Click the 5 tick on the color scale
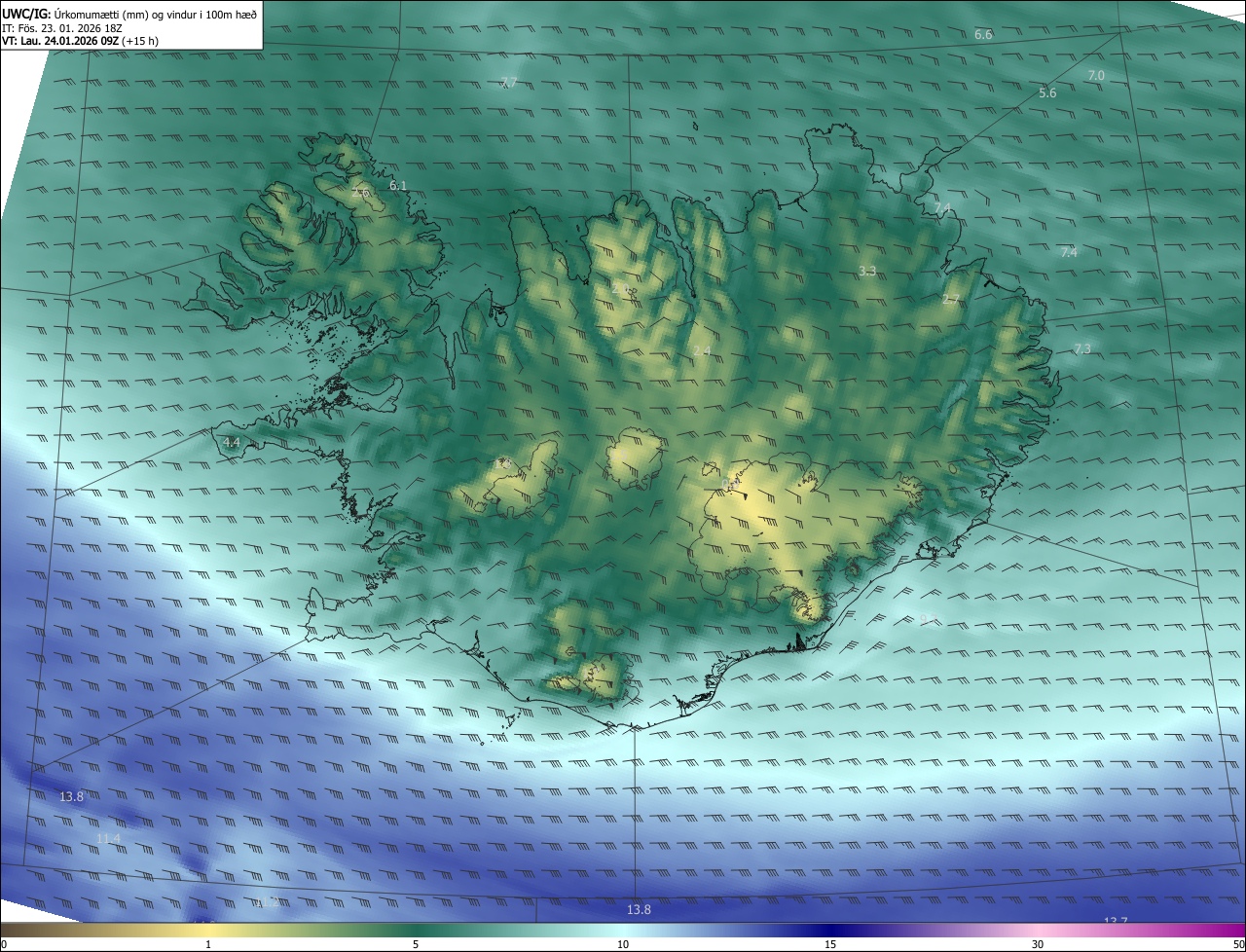 coord(416,944)
